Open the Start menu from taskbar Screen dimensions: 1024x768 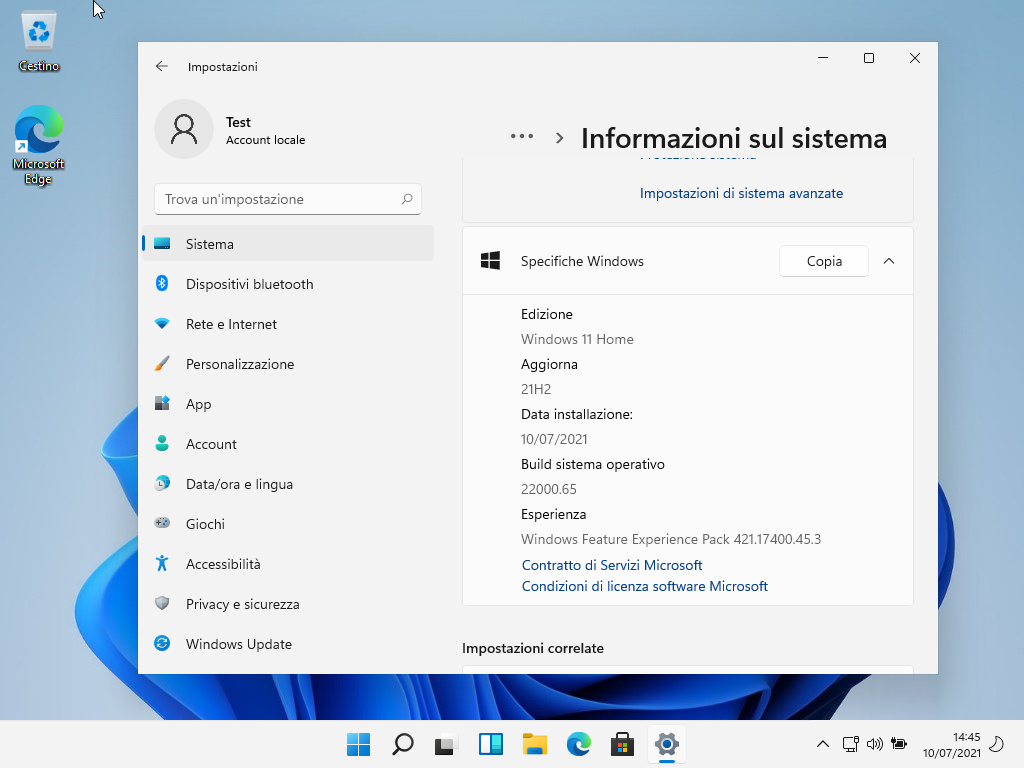pos(358,744)
